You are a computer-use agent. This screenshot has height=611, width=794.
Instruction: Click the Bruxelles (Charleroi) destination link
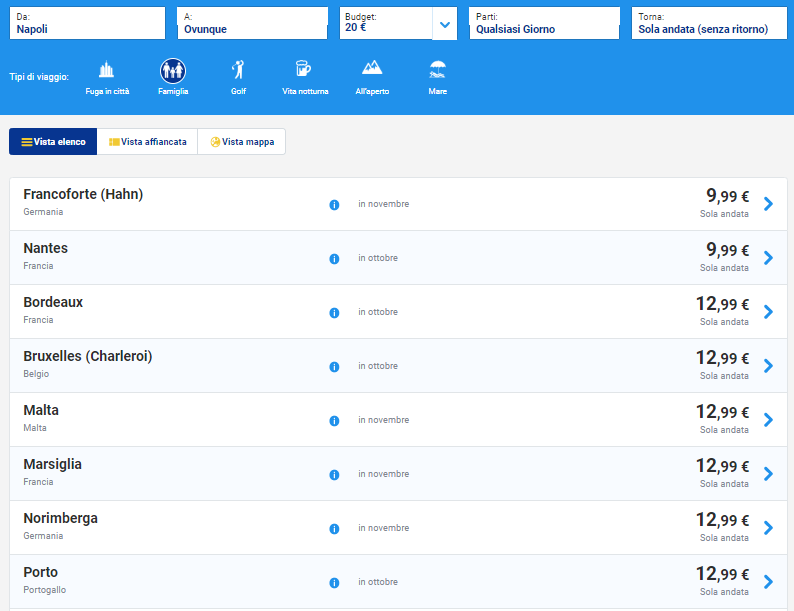point(88,356)
